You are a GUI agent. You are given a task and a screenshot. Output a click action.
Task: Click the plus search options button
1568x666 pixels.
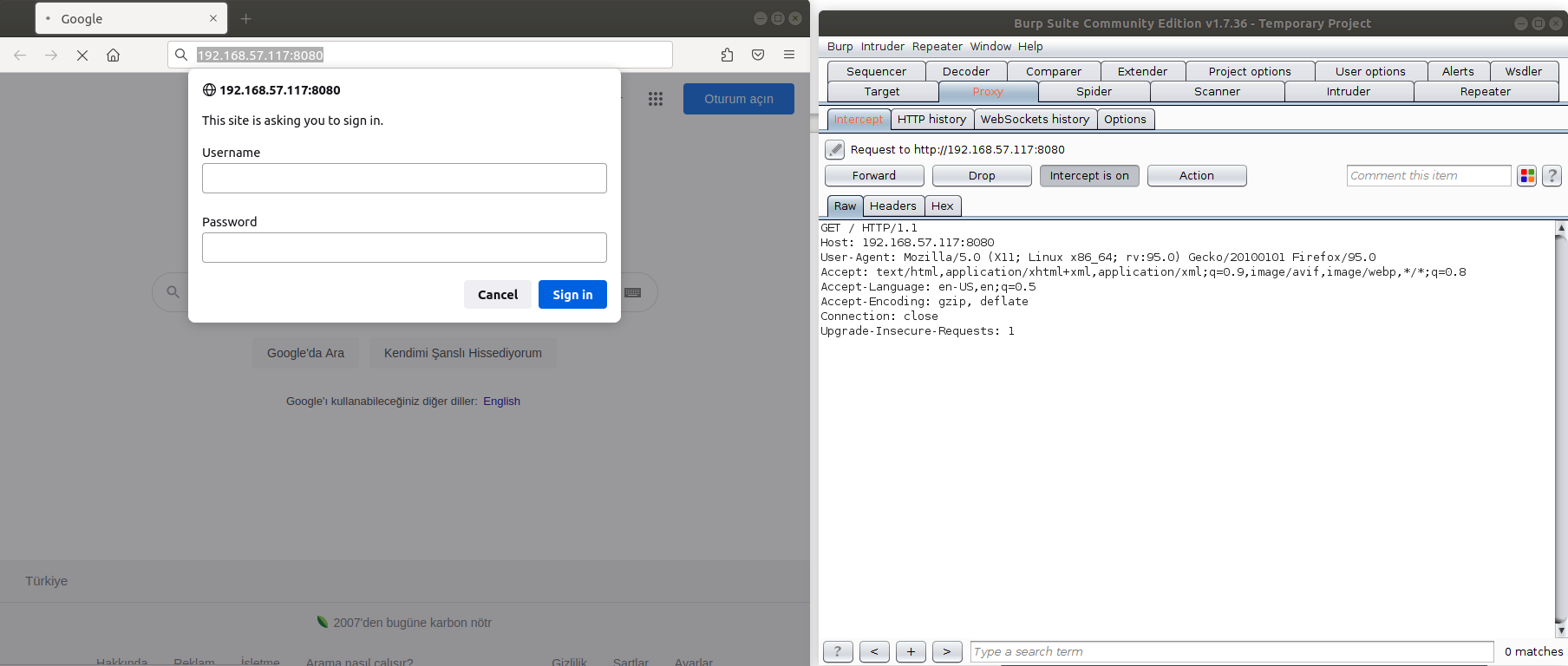coord(911,651)
